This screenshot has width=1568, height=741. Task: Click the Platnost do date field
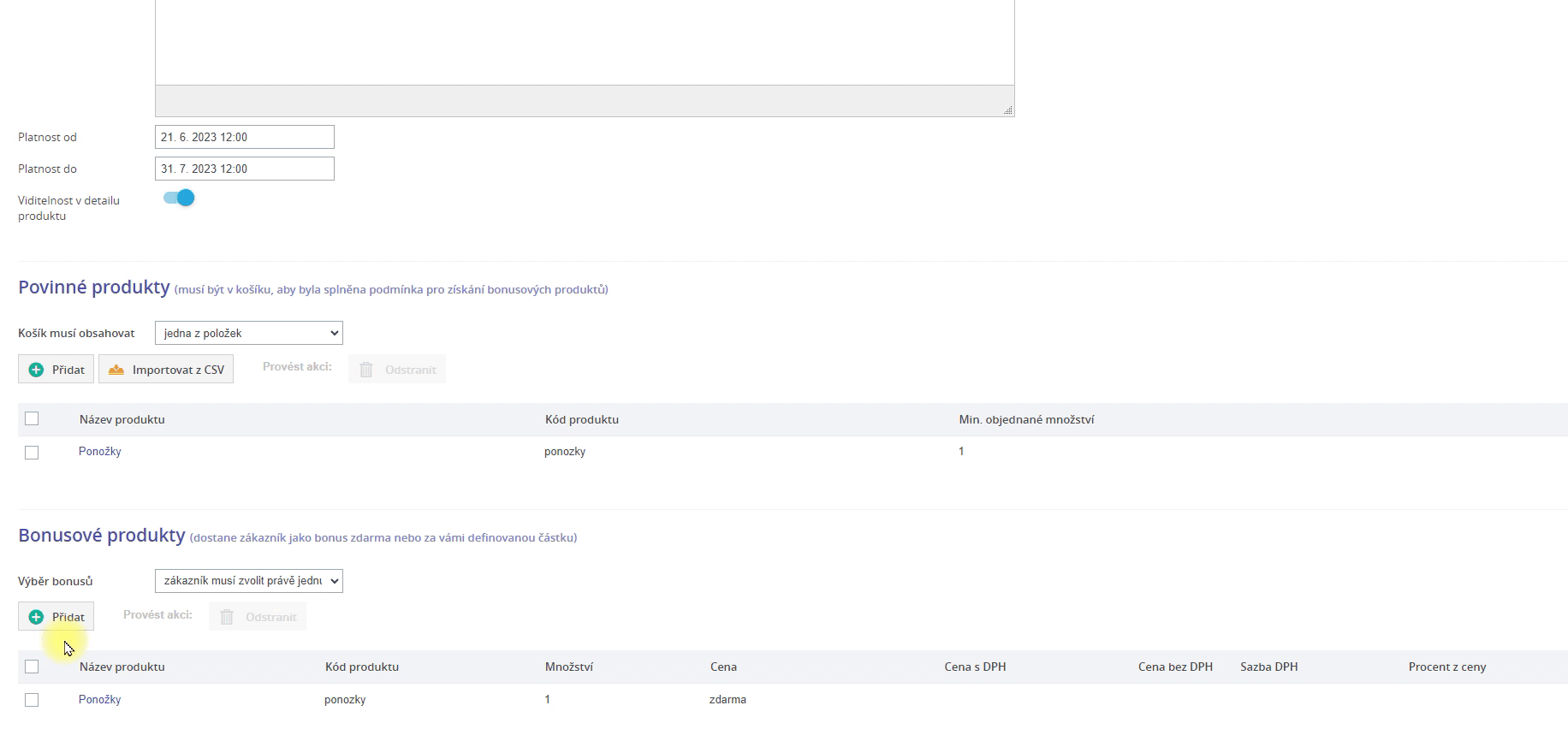point(244,169)
